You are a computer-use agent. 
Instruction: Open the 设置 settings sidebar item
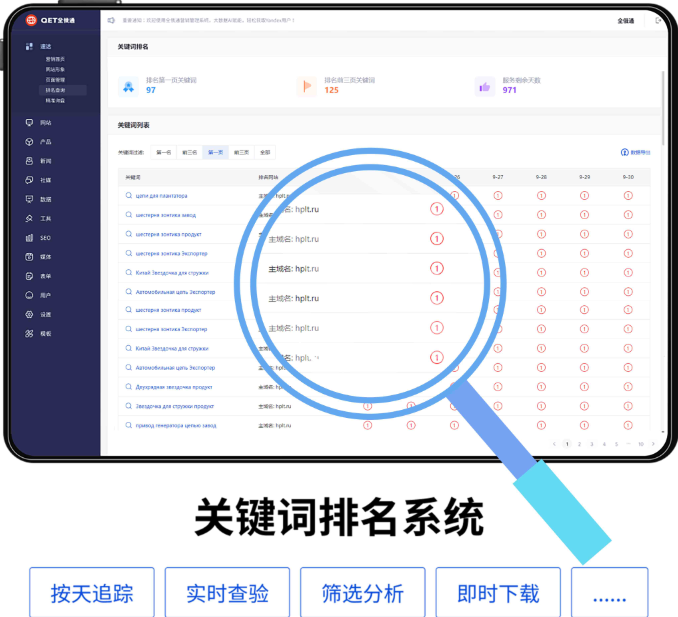45,314
